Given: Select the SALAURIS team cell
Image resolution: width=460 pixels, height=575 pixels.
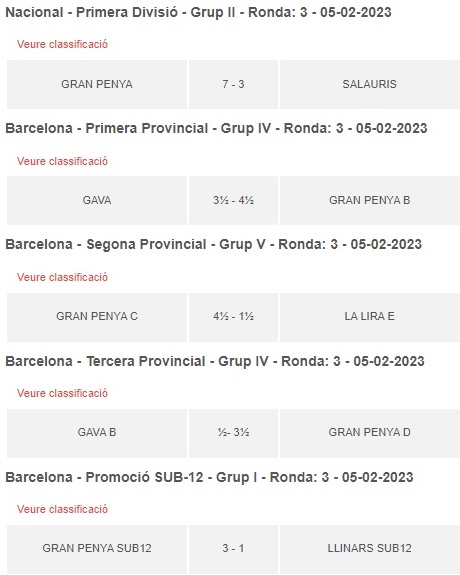Looking at the screenshot, I should pos(369,84).
